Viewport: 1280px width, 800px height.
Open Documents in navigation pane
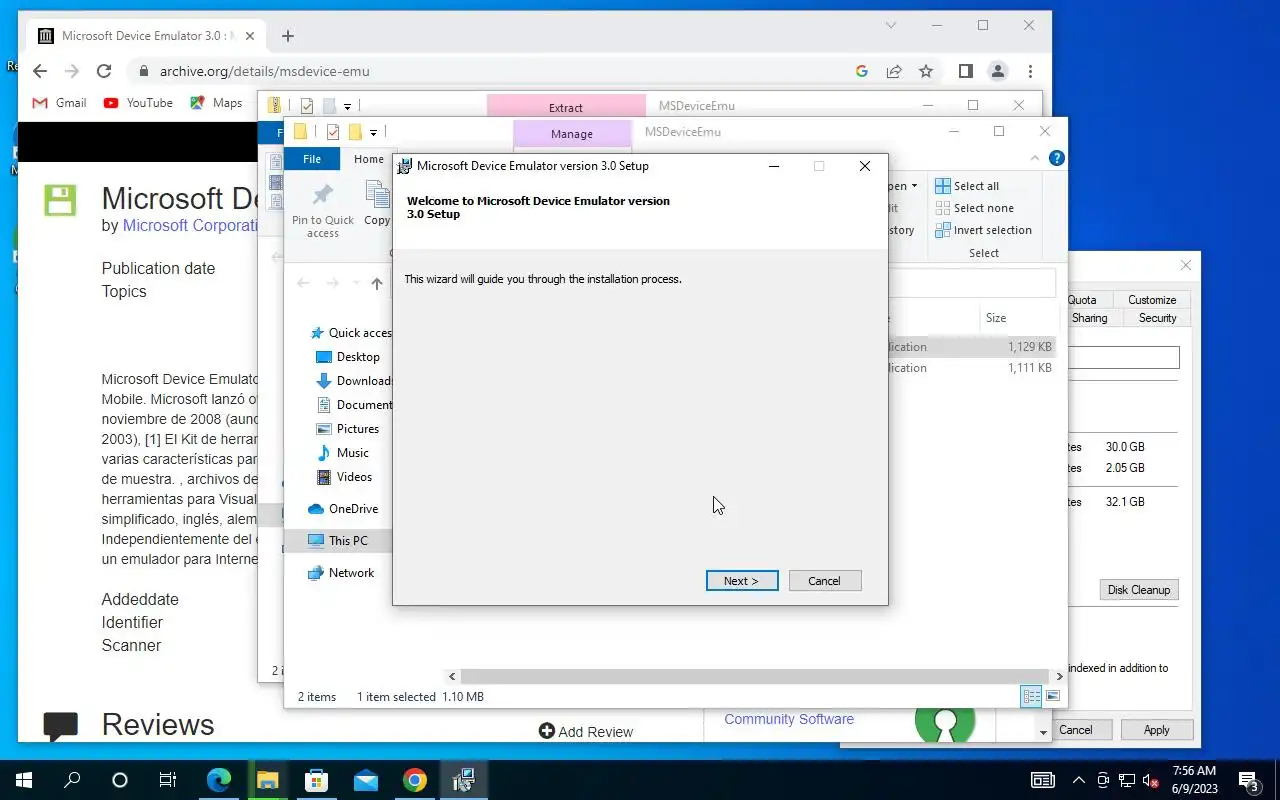tap(354, 405)
